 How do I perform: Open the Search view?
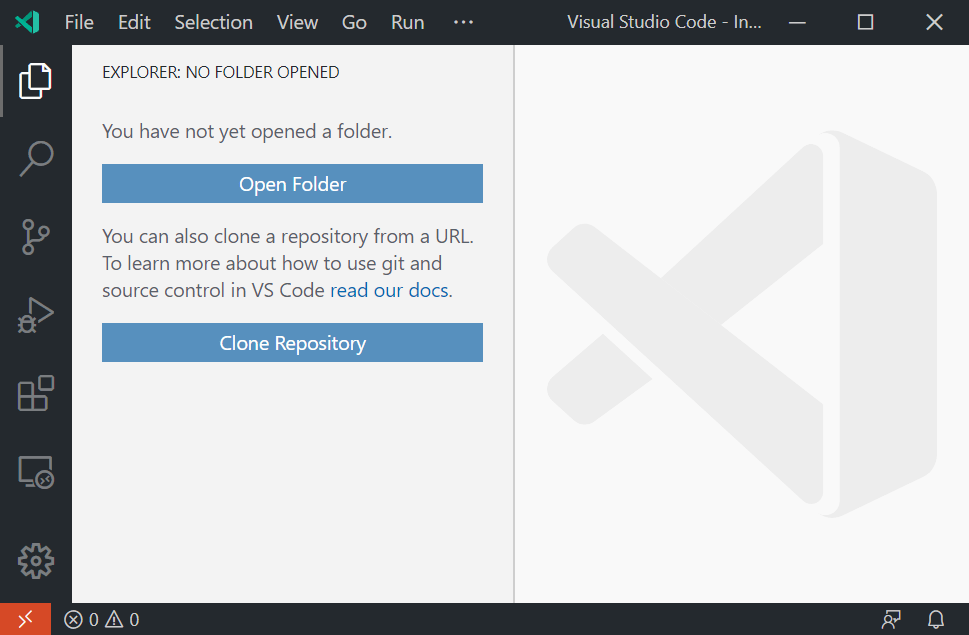pyautogui.click(x=36, y=158)
